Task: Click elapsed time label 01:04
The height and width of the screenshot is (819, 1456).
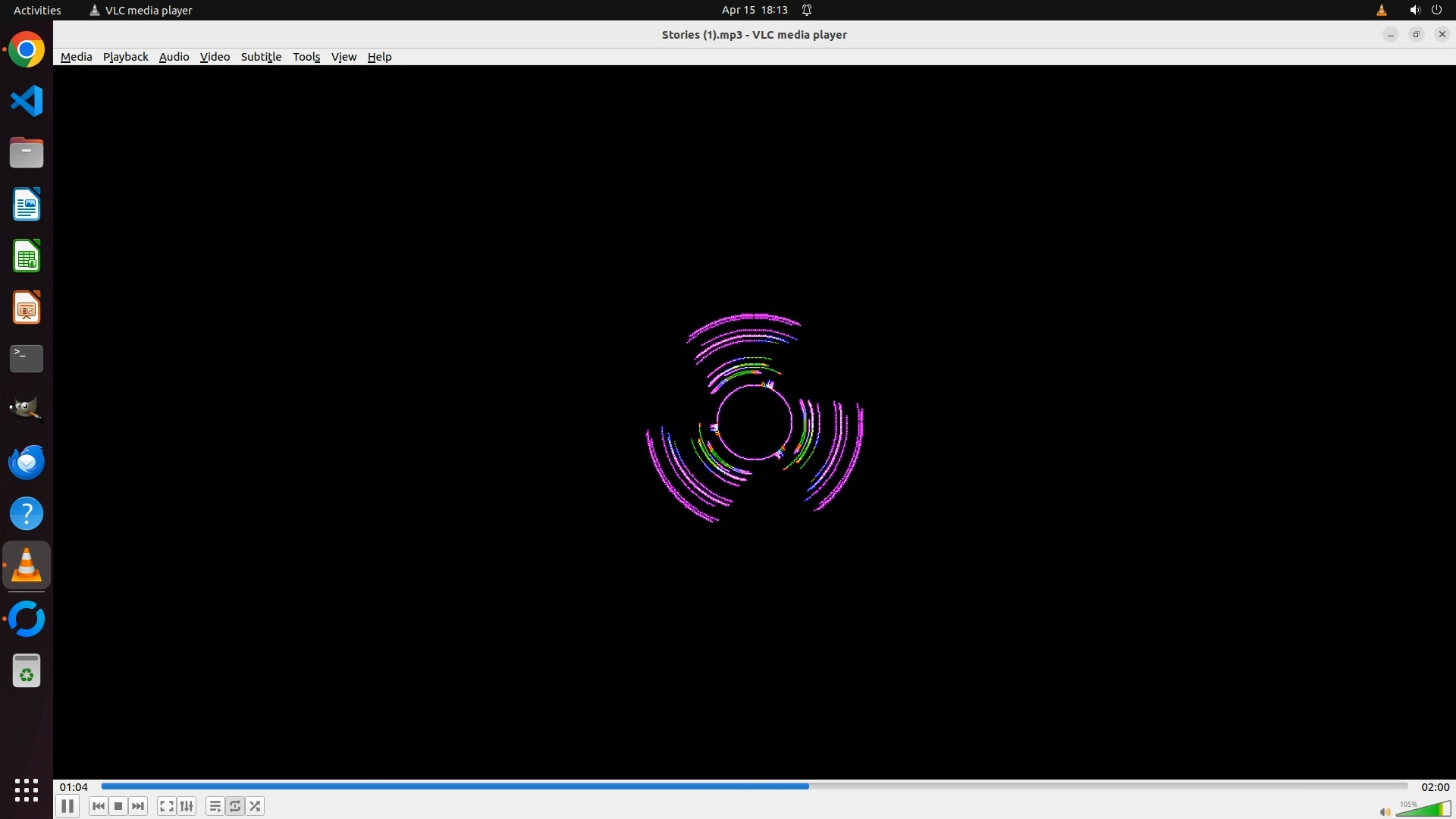Action: 74,787
